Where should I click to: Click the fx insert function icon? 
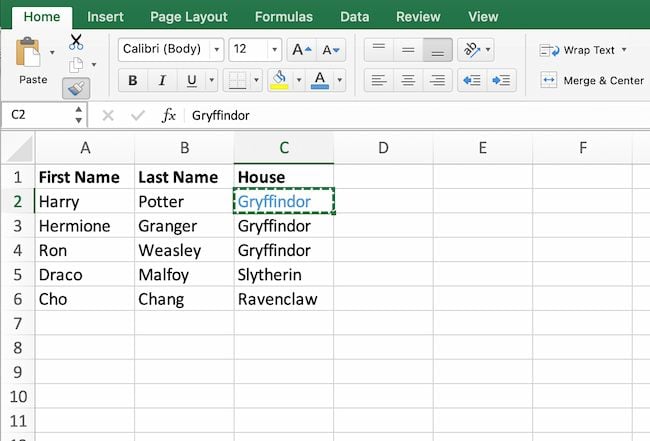(x=169, y=115)
